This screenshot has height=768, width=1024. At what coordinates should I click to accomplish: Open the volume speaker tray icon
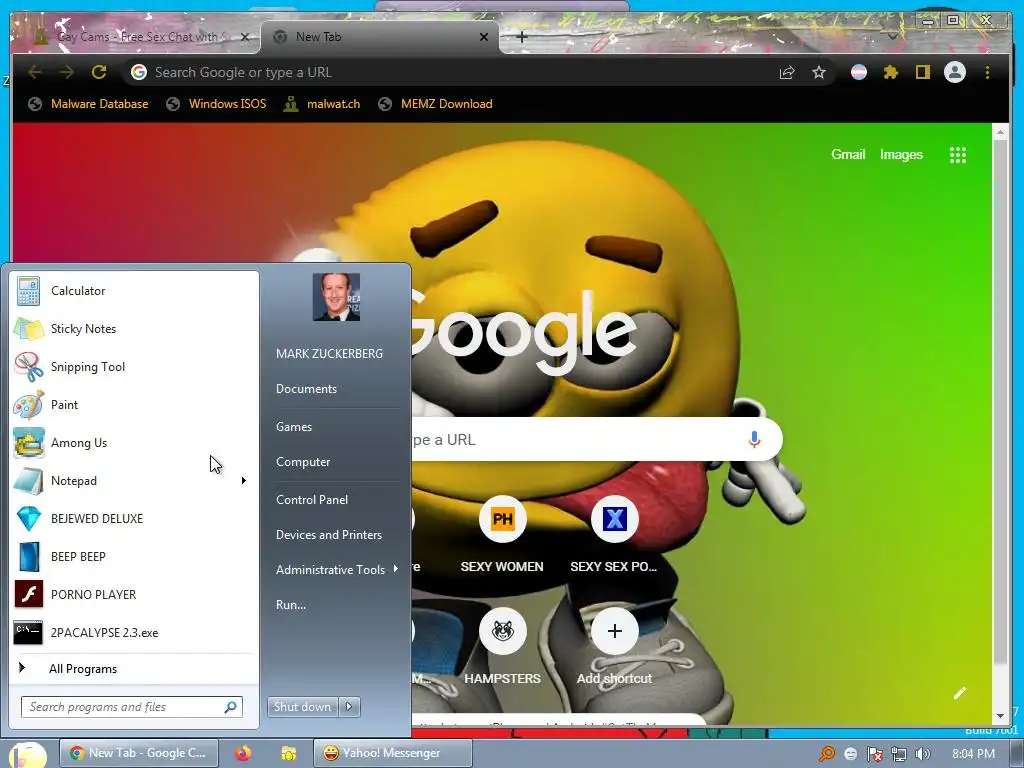point(923,754)
